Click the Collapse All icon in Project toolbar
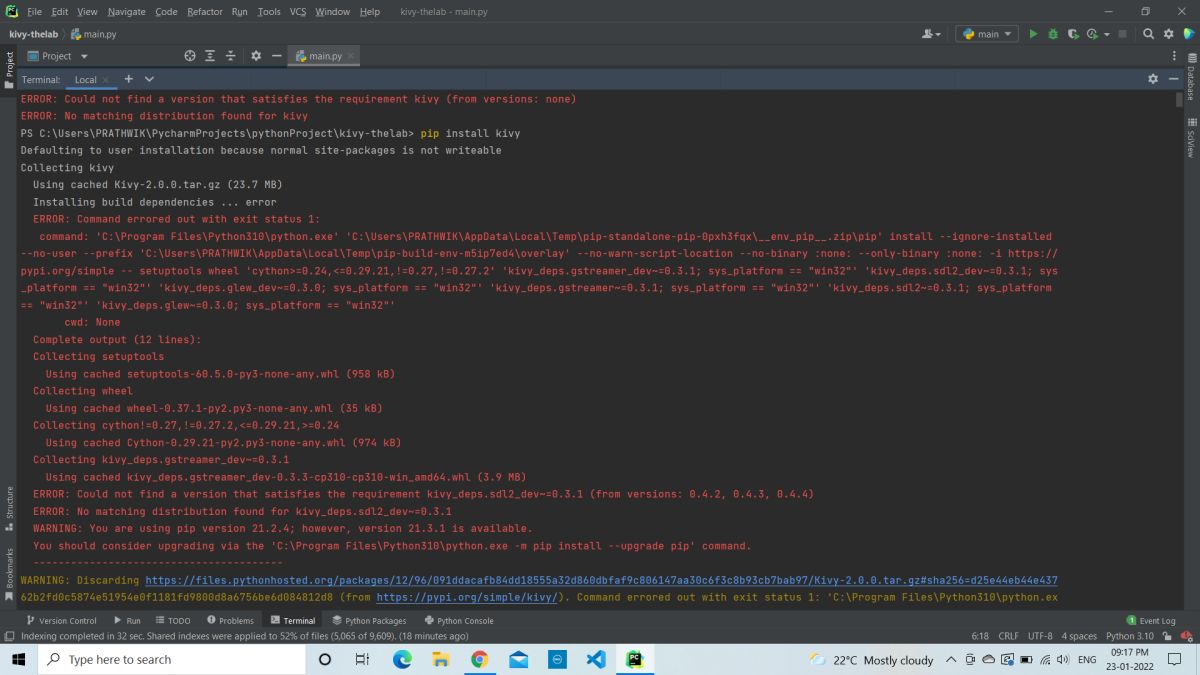 click(x=230, y=56)
